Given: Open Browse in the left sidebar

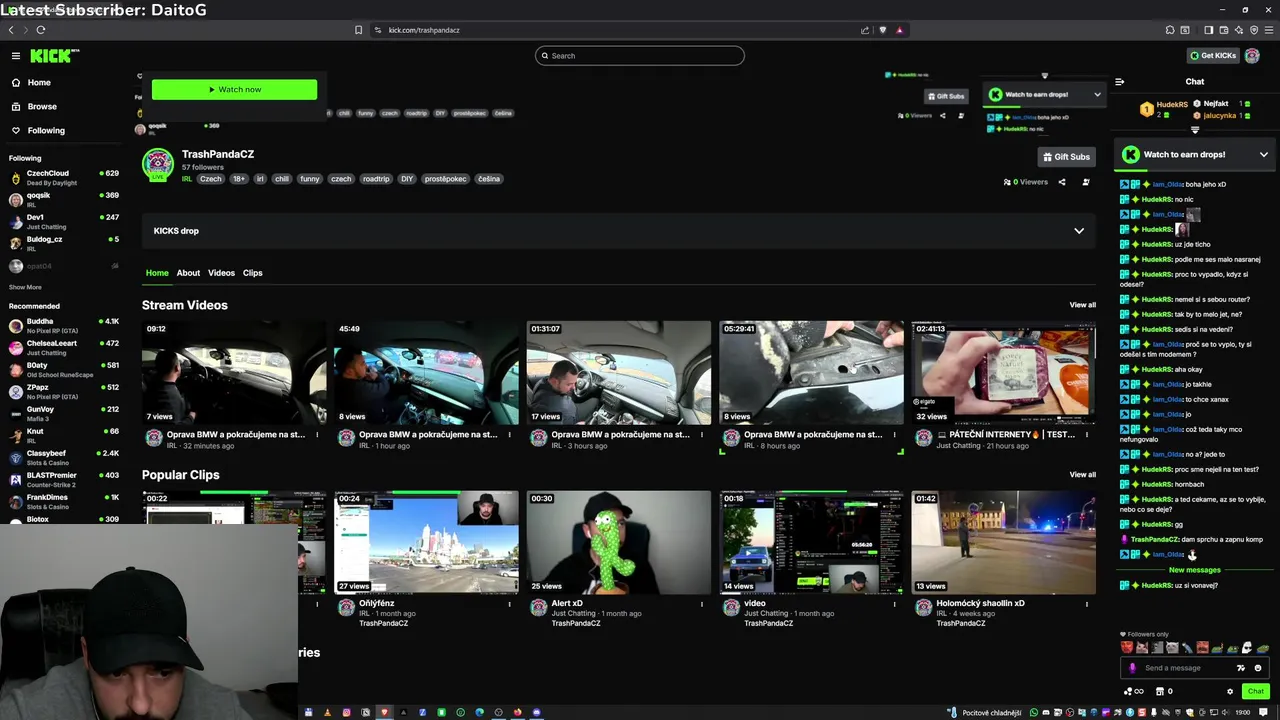Looking at the screenshot, I should click(42, 106).
